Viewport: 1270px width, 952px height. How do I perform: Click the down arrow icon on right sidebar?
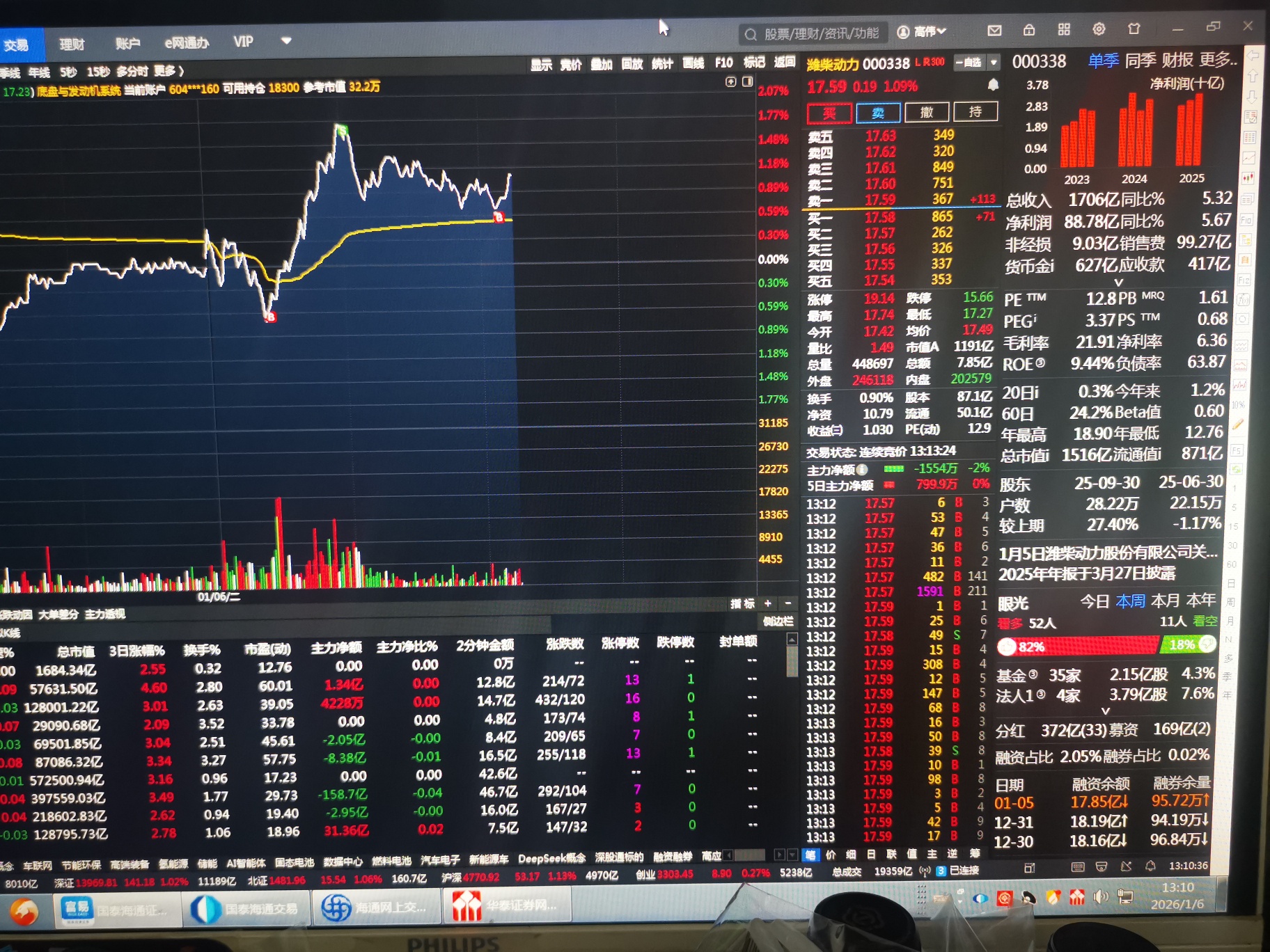click(x=1252, y=96)
